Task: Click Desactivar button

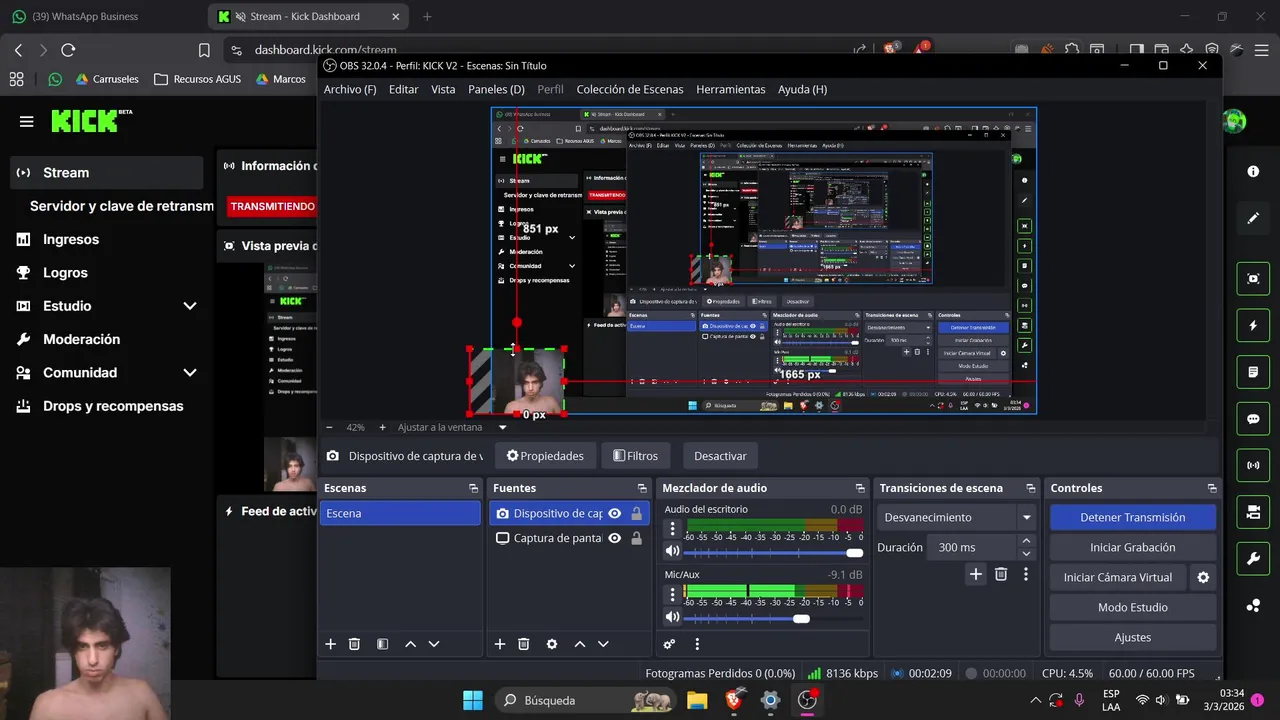Action: [720, 456]
